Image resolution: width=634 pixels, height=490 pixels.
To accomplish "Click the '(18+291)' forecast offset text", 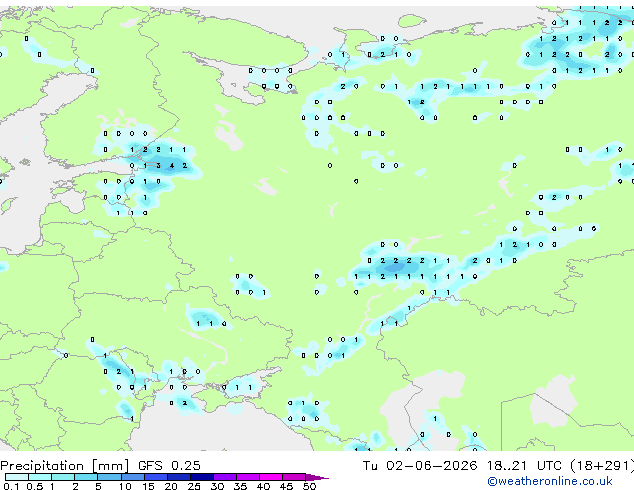I will point(602,466).
